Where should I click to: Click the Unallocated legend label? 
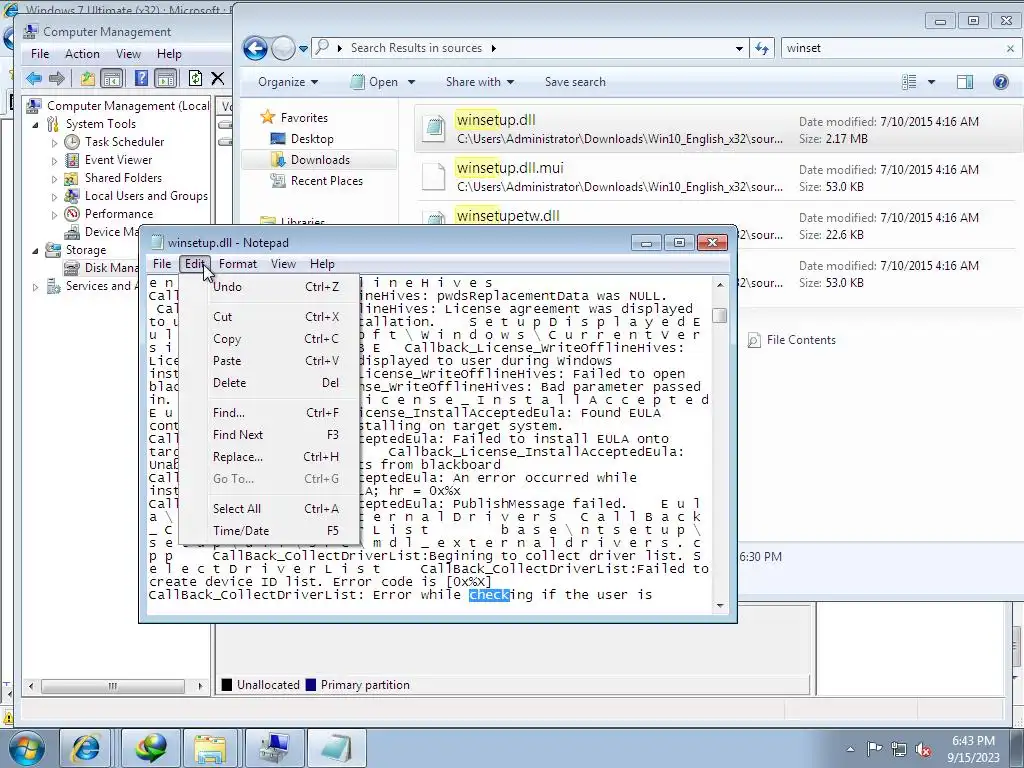[x=268, y=685]
